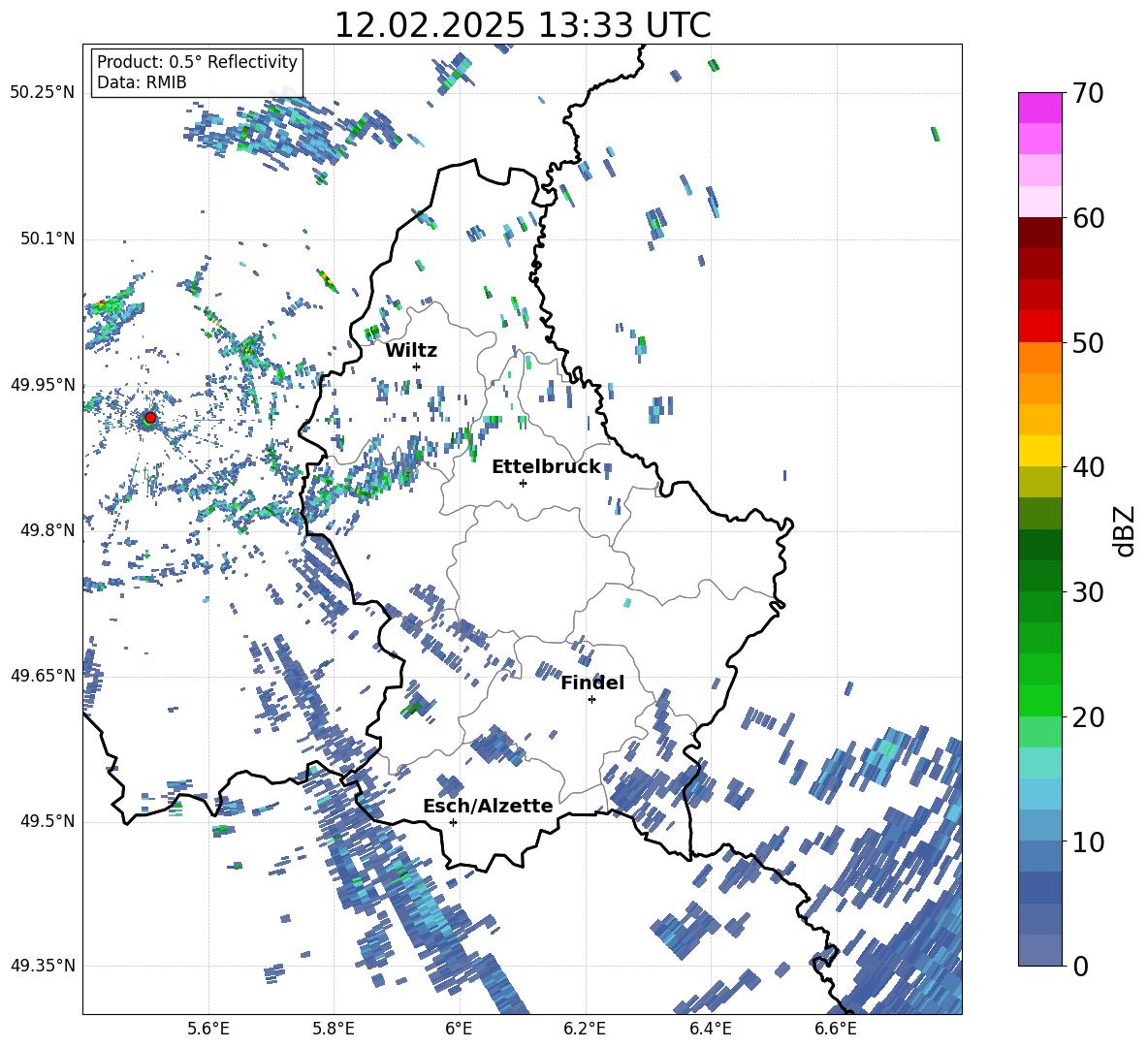Click the 50.1°N latitude tick label

[48, 239]
